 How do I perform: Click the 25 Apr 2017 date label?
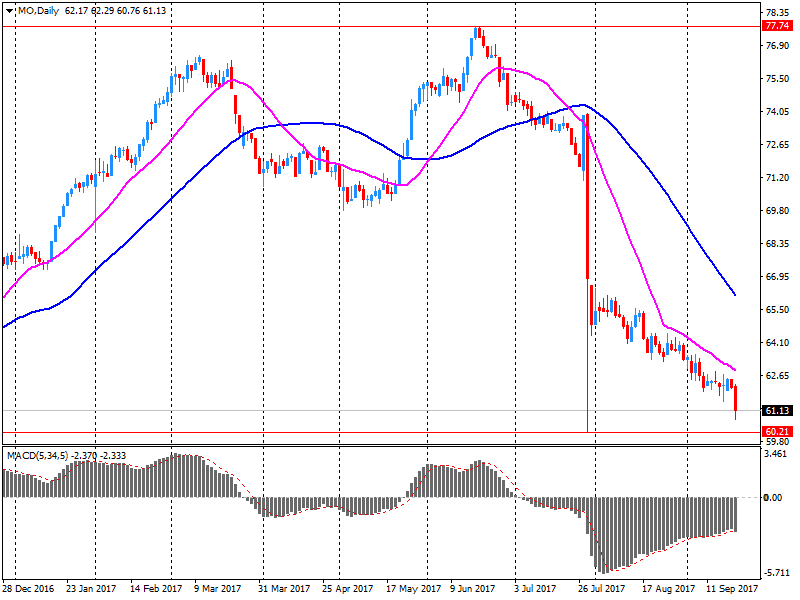[x=347, y=589]
